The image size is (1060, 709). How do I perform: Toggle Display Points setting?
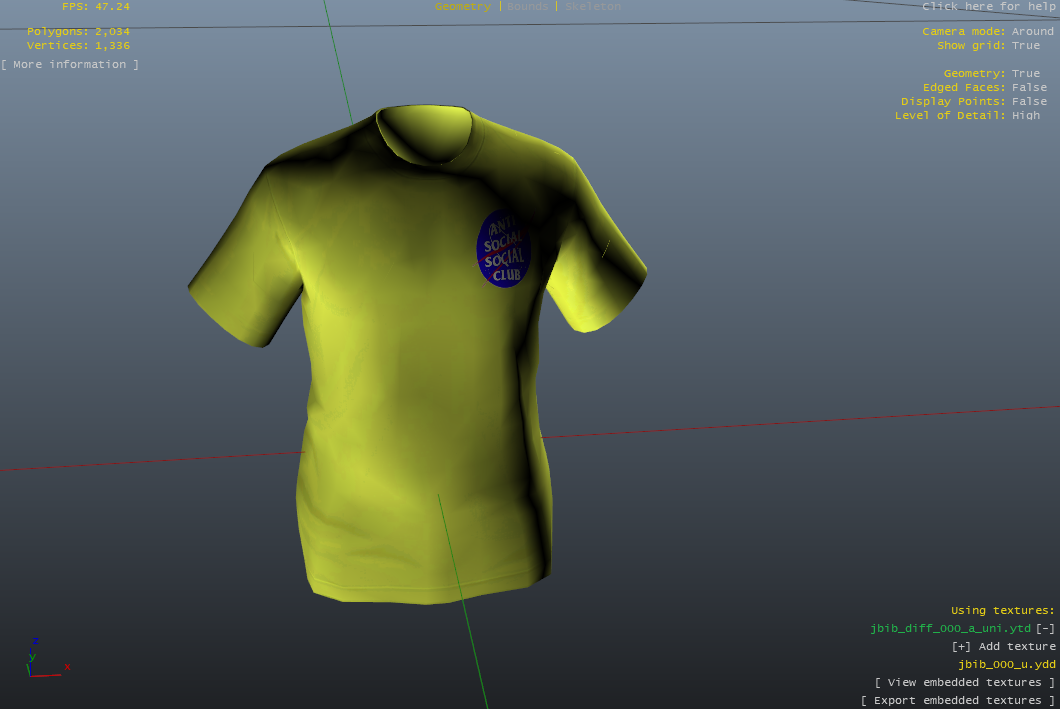[1029, 101]
